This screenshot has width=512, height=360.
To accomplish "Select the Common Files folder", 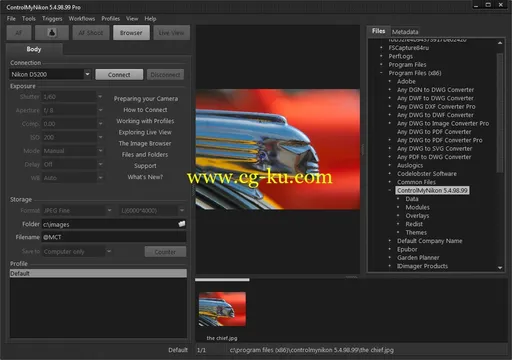I will tap(416, 182).
